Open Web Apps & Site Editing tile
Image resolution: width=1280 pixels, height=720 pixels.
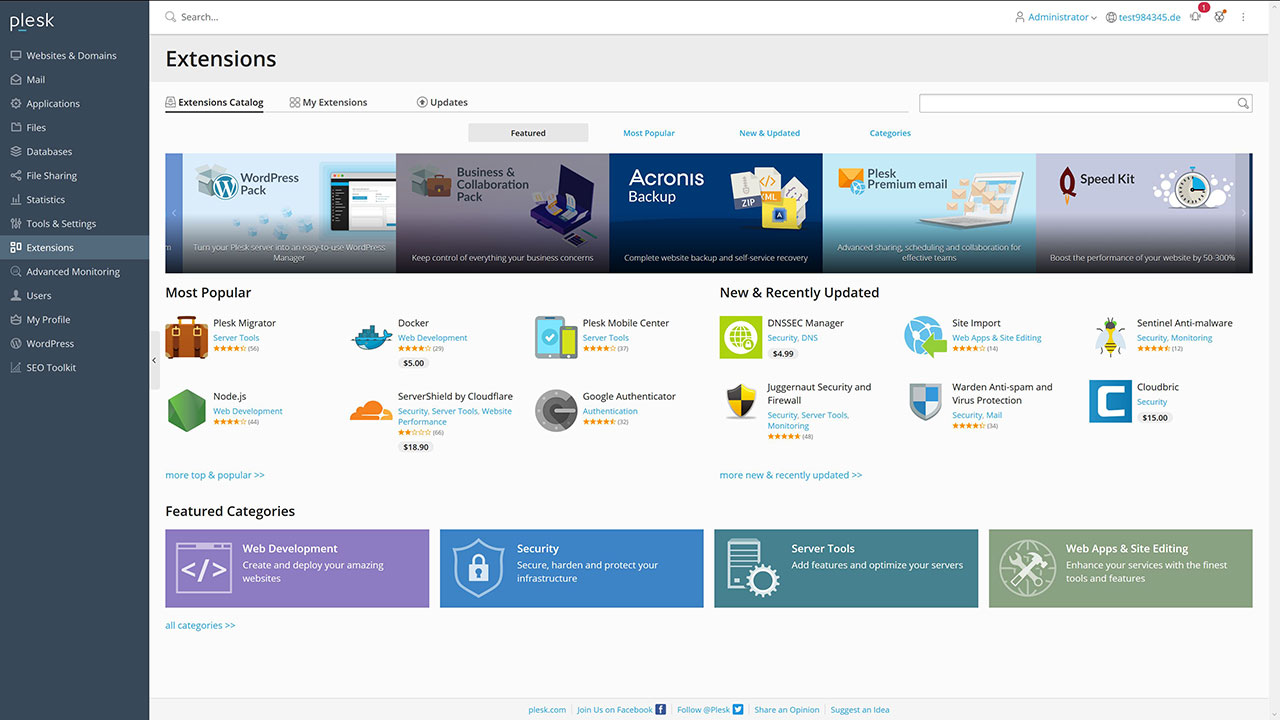coord(1121,568)
